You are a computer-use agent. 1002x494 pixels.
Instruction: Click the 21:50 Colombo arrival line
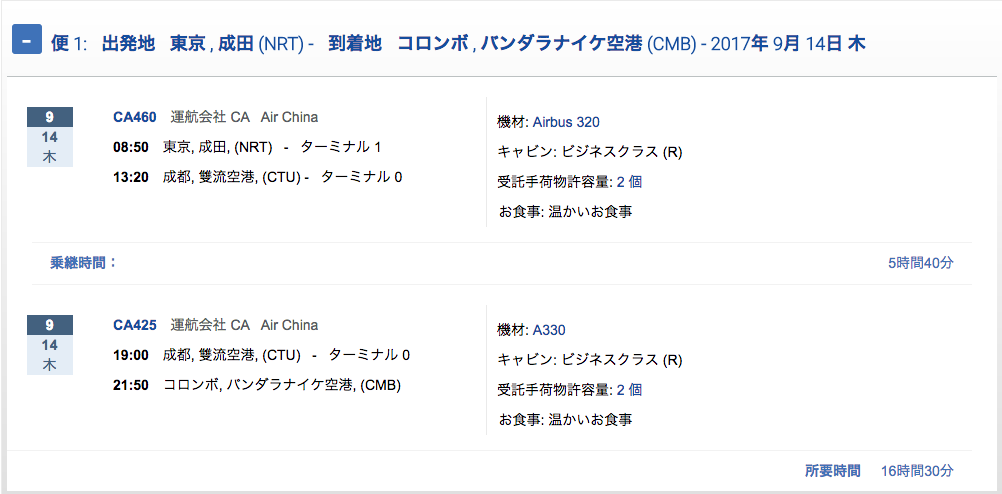click(257, 385)
